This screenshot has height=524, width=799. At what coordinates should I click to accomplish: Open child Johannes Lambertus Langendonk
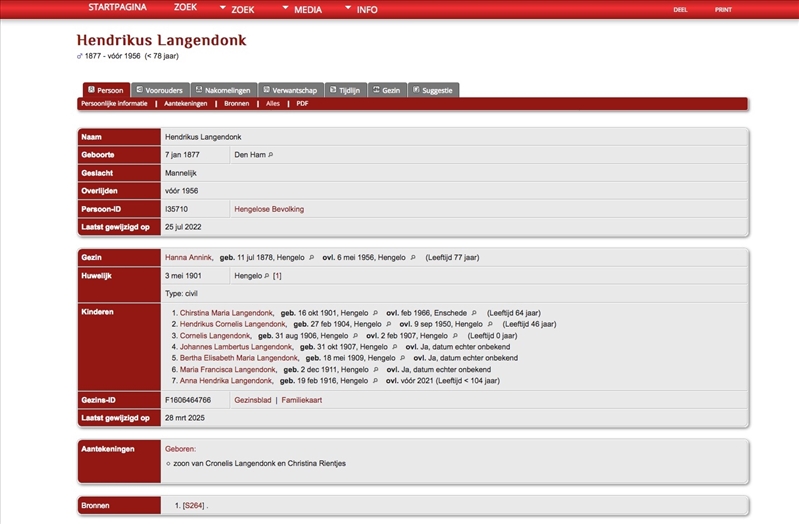(236, 347)
